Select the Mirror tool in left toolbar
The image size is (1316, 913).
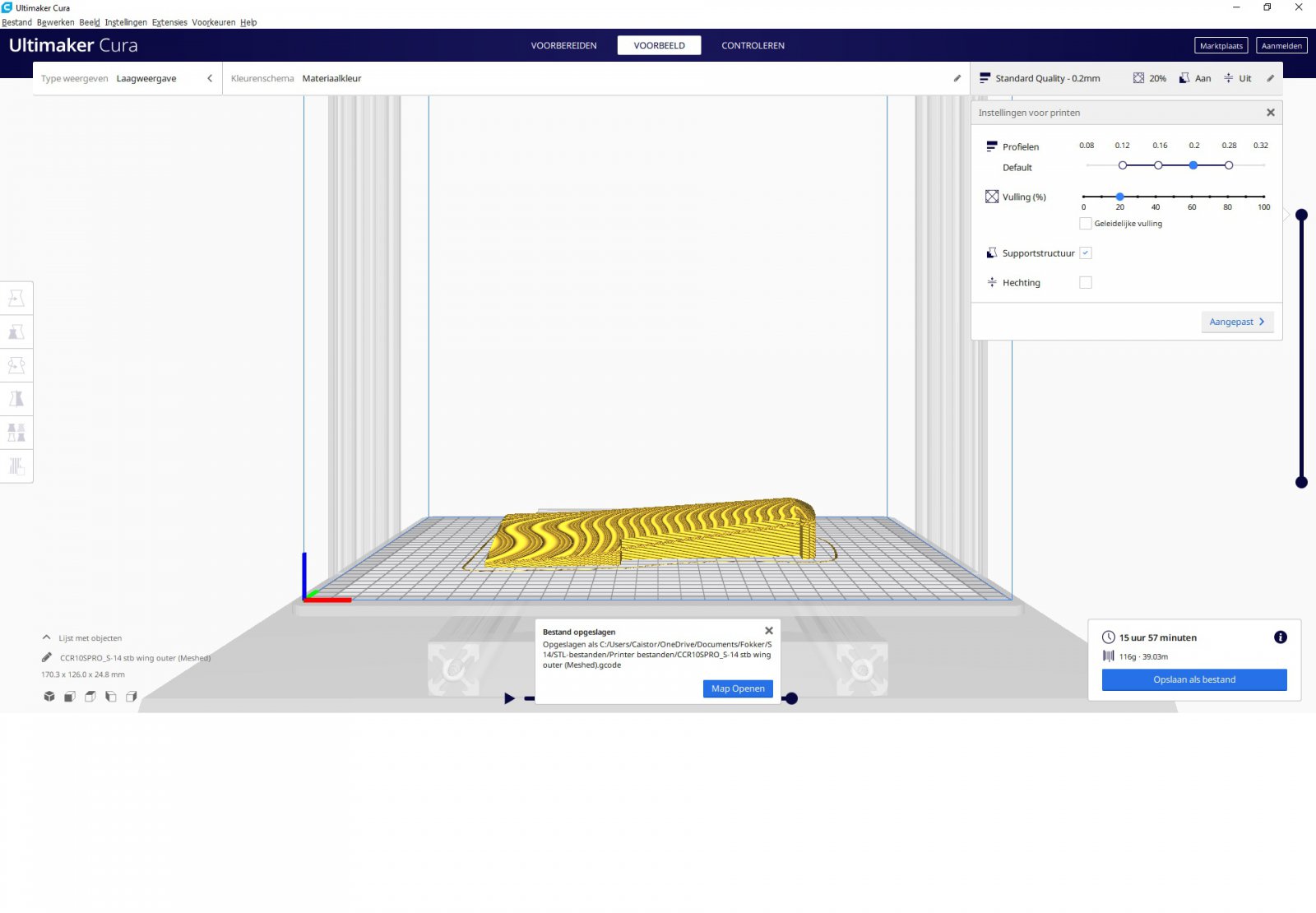tap(16, 399)
